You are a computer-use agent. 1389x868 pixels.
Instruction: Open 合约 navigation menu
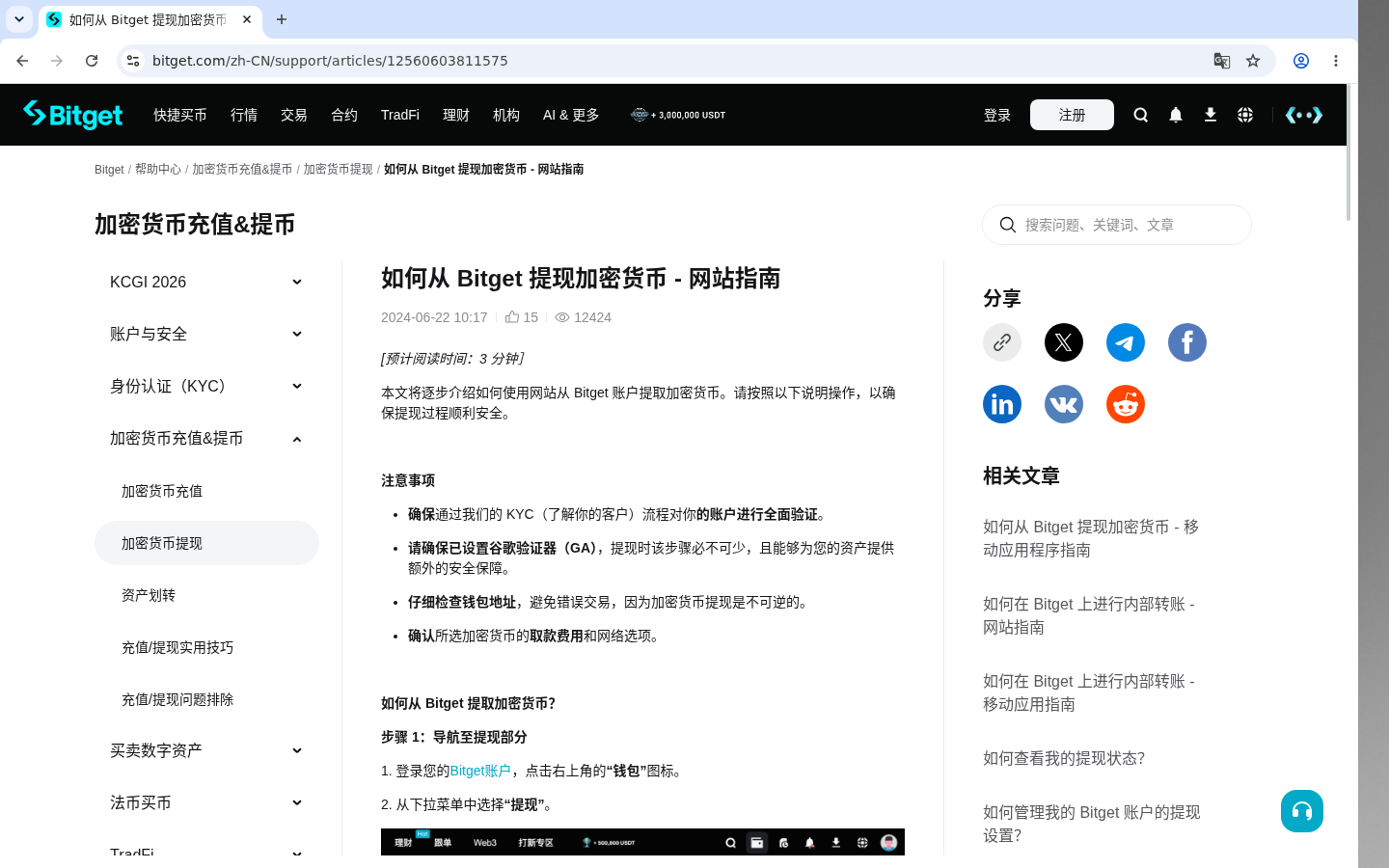(344, 115)
